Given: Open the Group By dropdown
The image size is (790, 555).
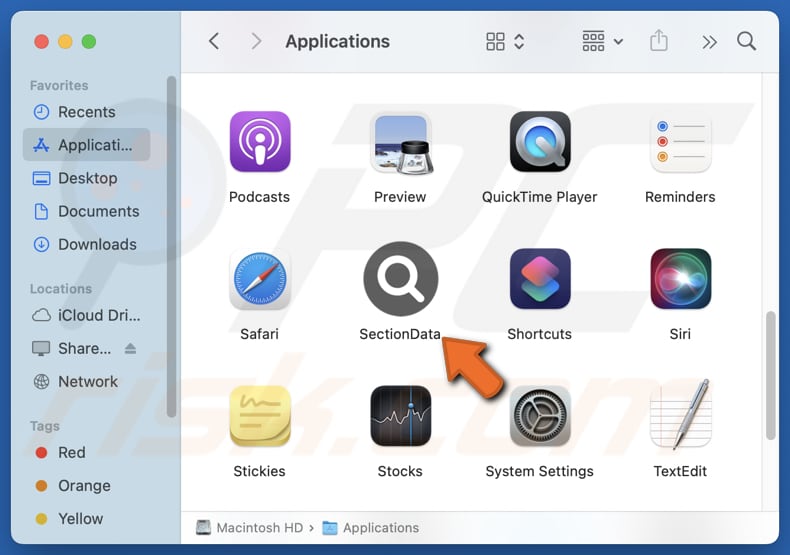Looking at the screenshot, I should tap(603, 41).
